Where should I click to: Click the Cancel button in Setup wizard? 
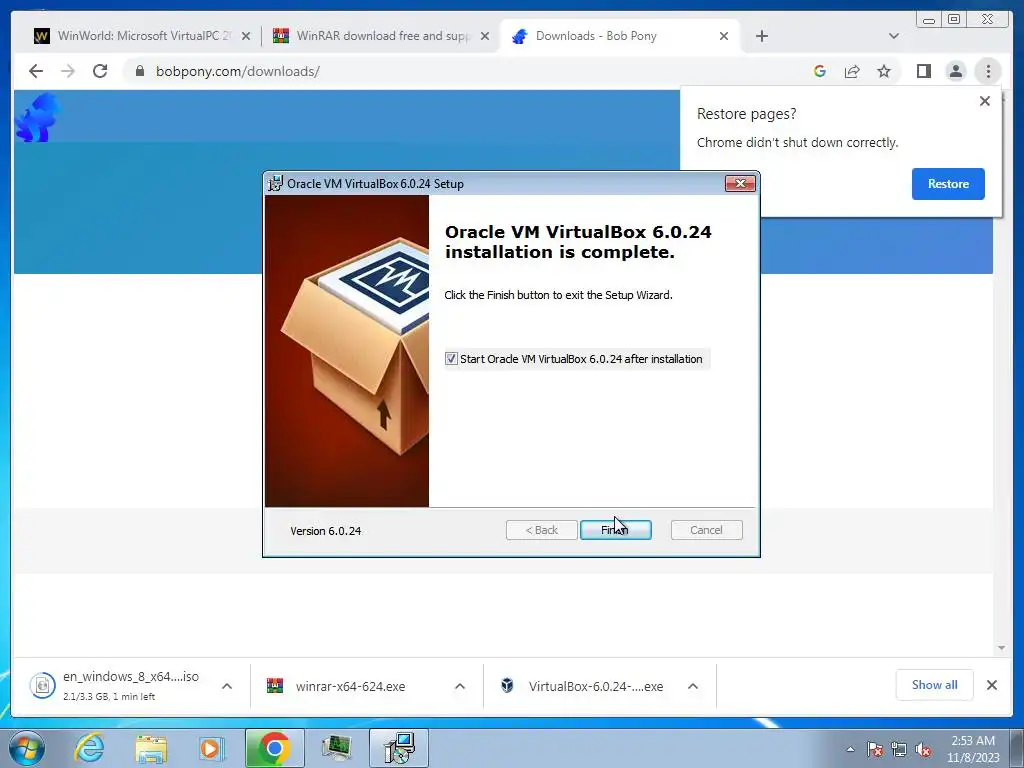tap(706, 530)
